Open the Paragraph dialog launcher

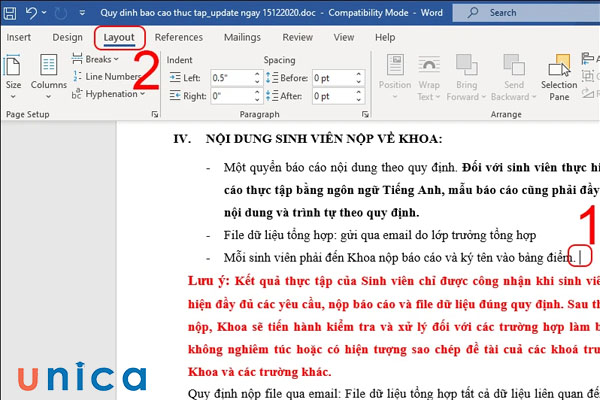365,114
